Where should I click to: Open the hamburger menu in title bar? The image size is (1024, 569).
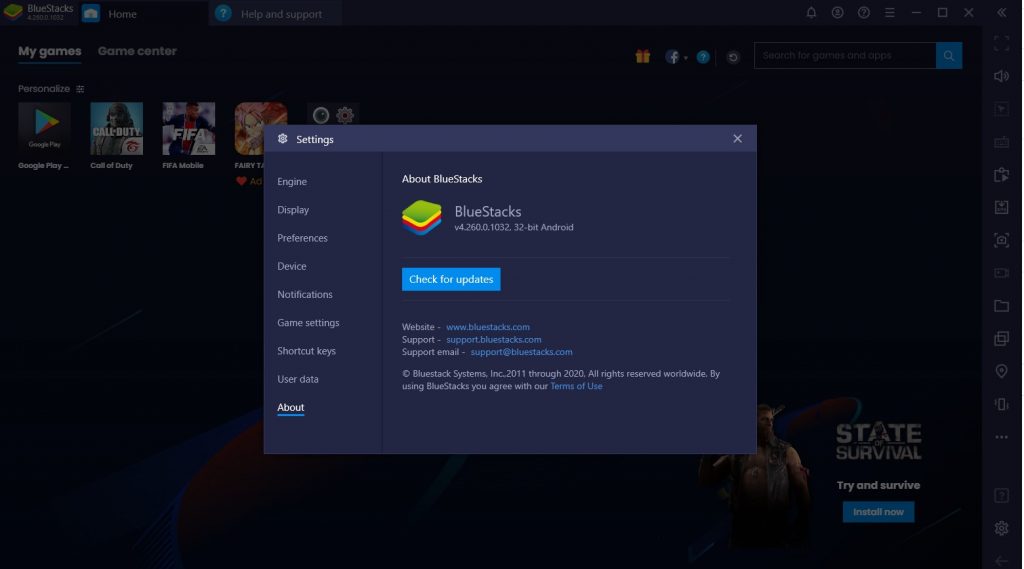[x=889, y=12]
